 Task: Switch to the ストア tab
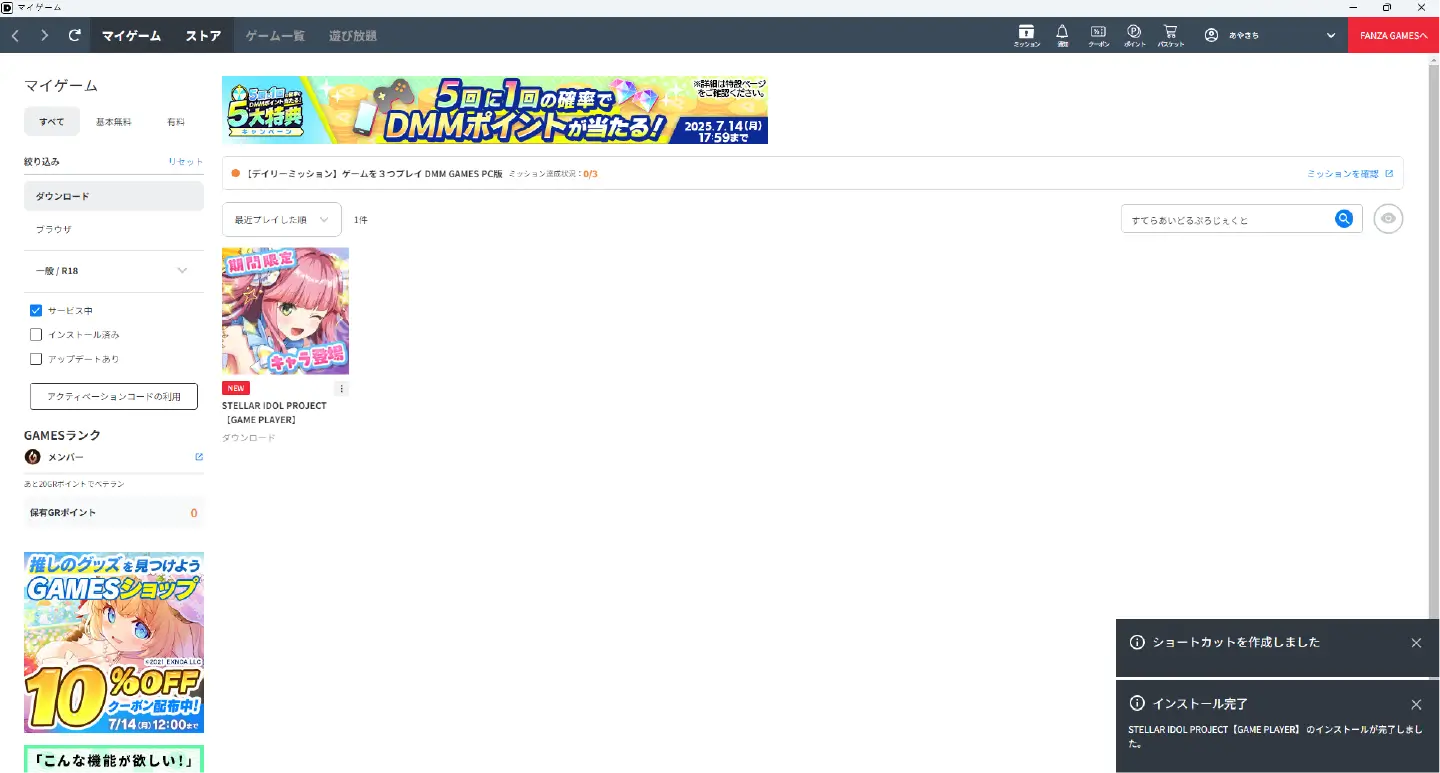[203, 35]
